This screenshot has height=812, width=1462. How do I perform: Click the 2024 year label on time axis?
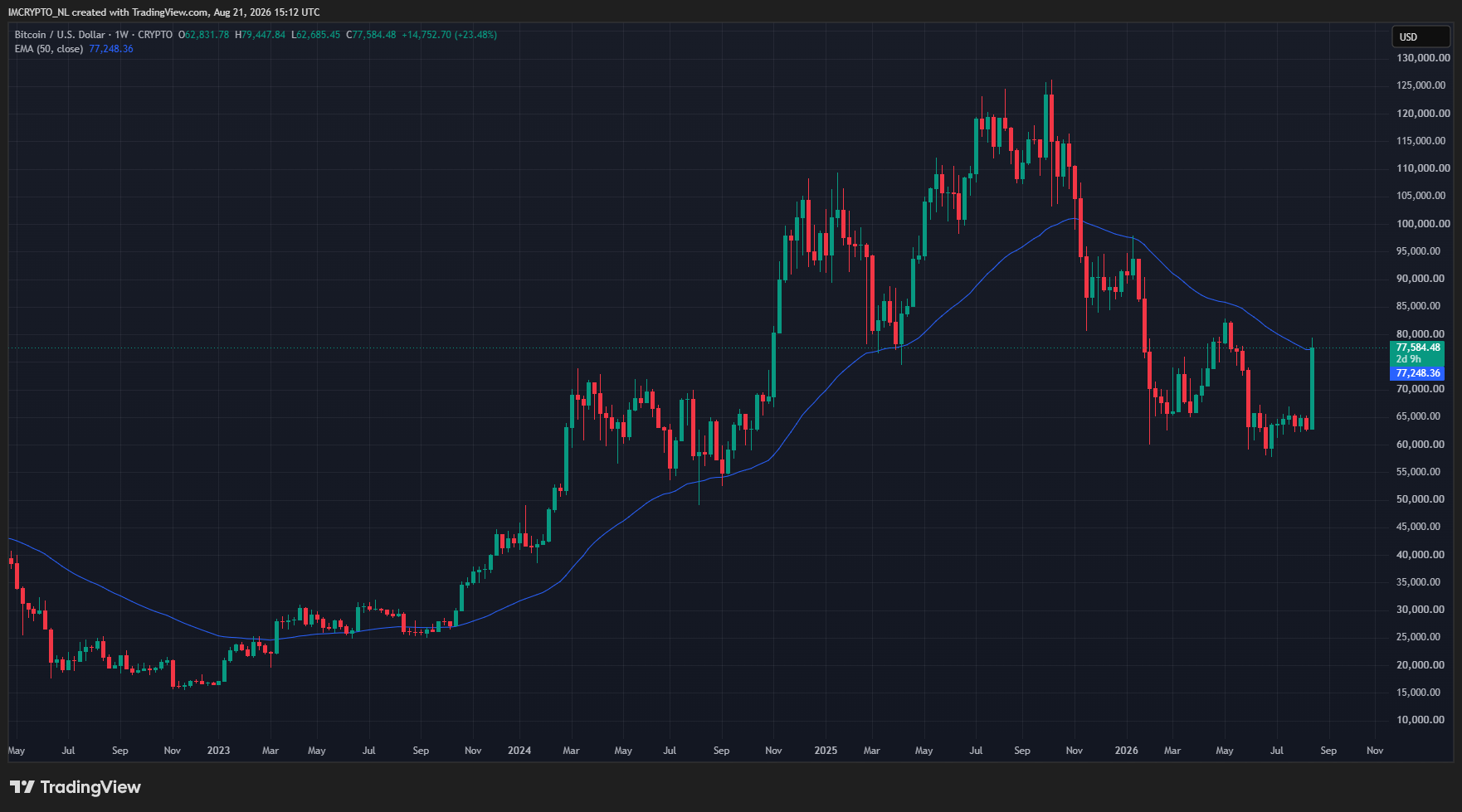519,751
